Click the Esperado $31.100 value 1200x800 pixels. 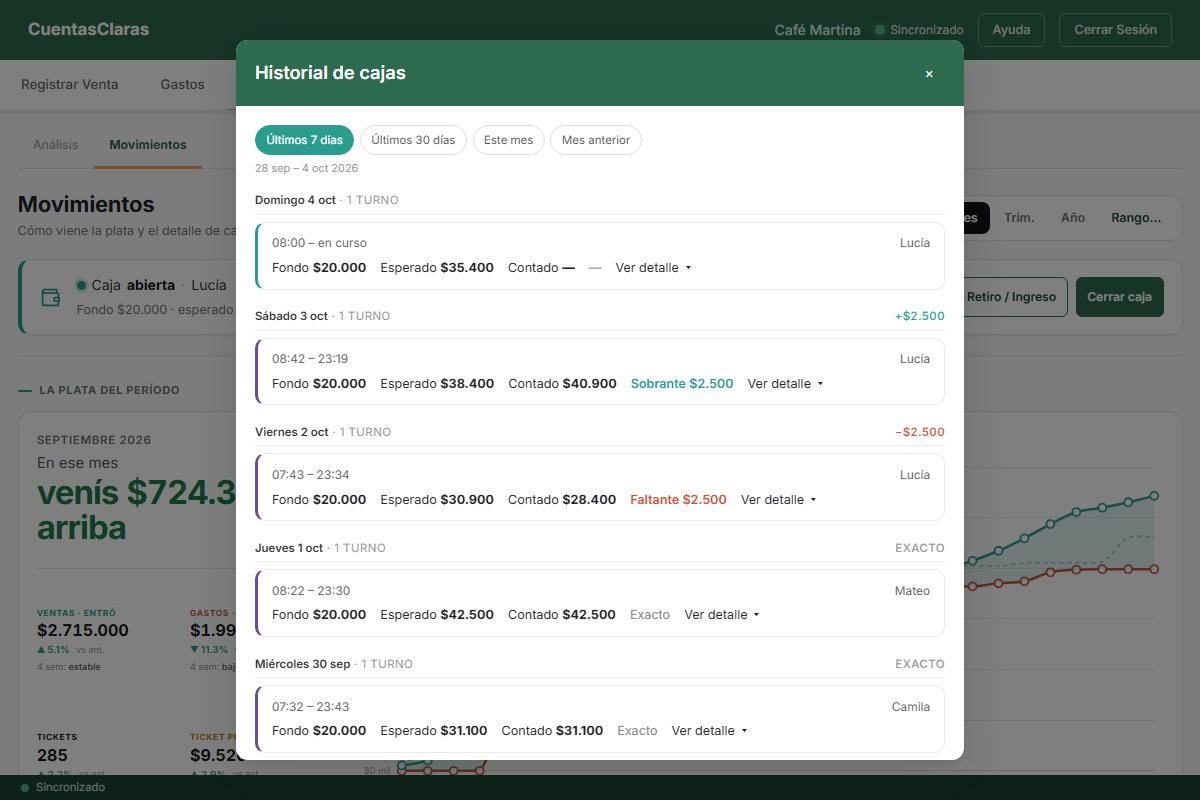(434, 731)
